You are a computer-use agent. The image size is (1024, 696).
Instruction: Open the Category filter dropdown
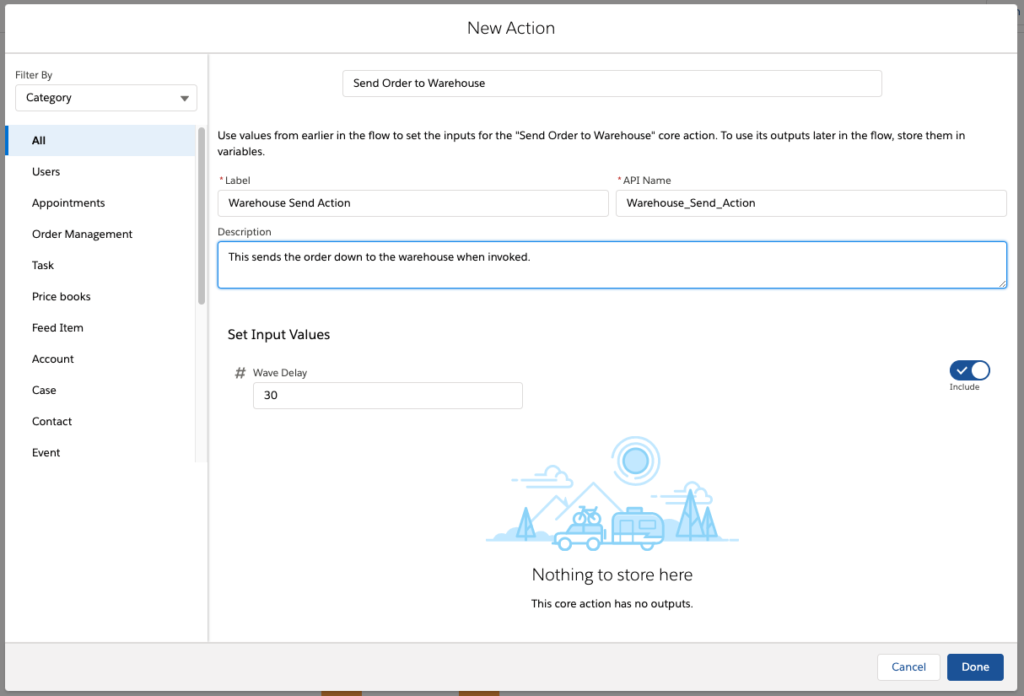click(x=105, y=97)
